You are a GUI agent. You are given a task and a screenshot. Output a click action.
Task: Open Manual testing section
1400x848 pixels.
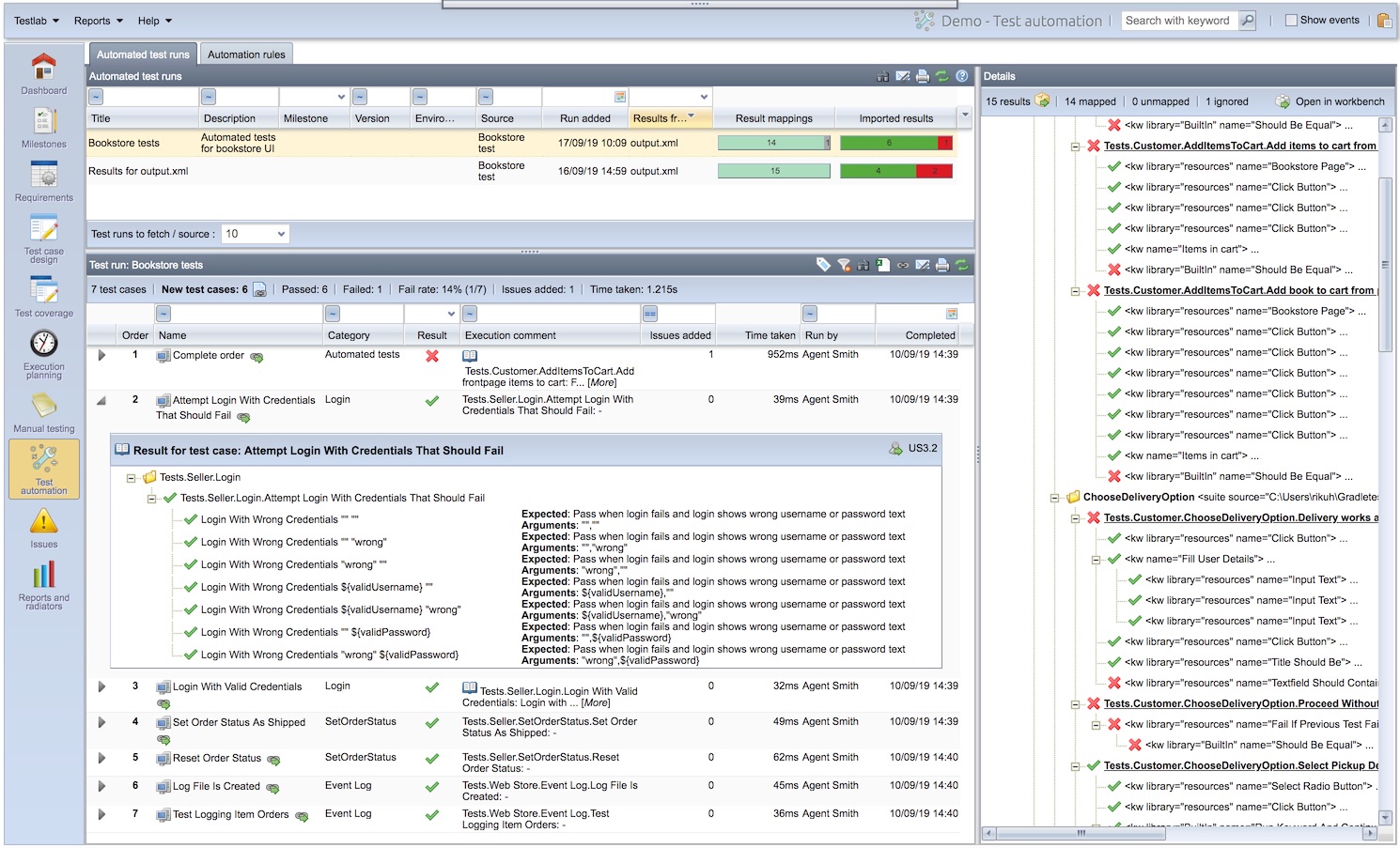pos(43,412)
